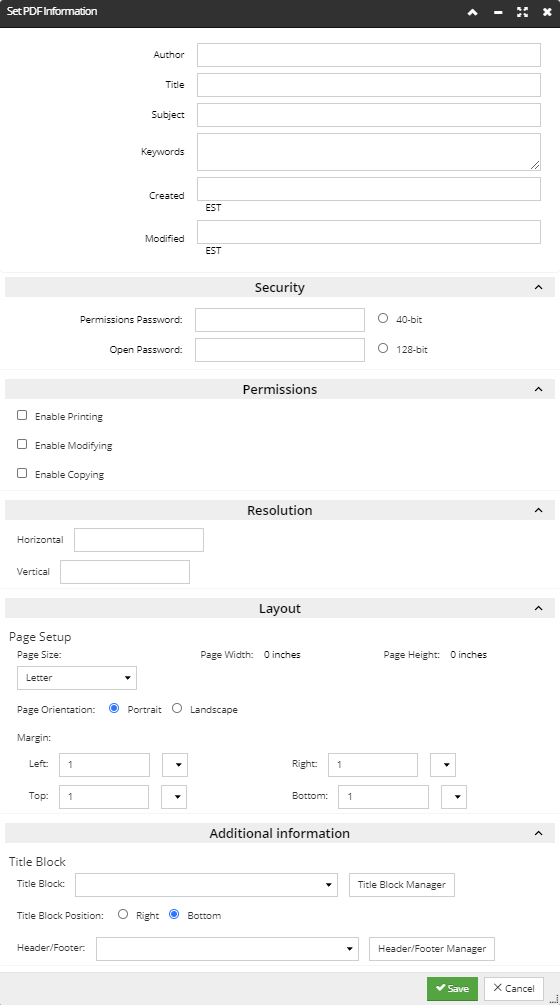Open the Header/Footer dropdown
Image resolution: width=560 pixels, height=1005 pixels.
tap(227, 949)
